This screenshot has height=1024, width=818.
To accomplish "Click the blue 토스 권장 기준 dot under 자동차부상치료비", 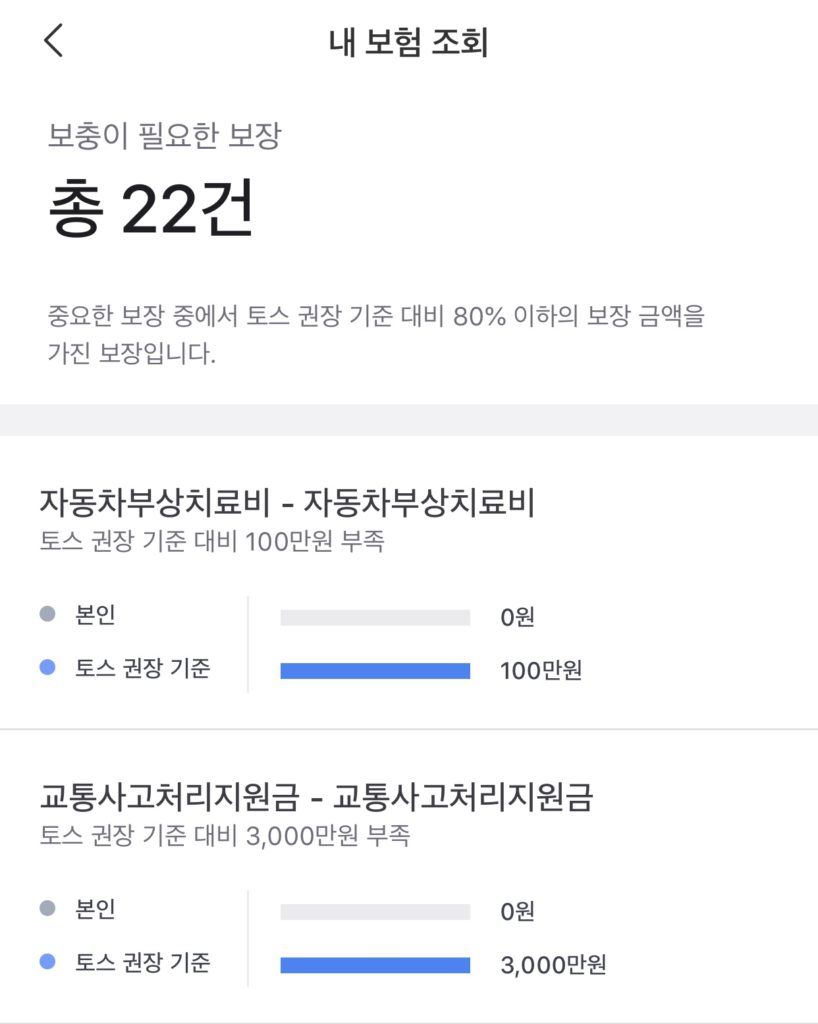I will coord(47,668).
